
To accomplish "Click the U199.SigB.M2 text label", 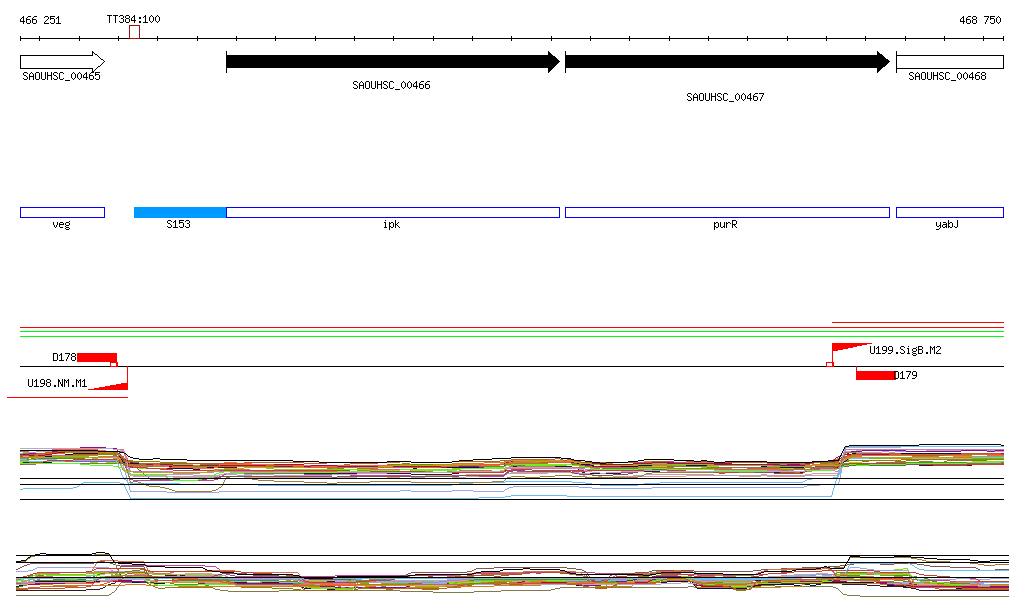I will point(905,351).
